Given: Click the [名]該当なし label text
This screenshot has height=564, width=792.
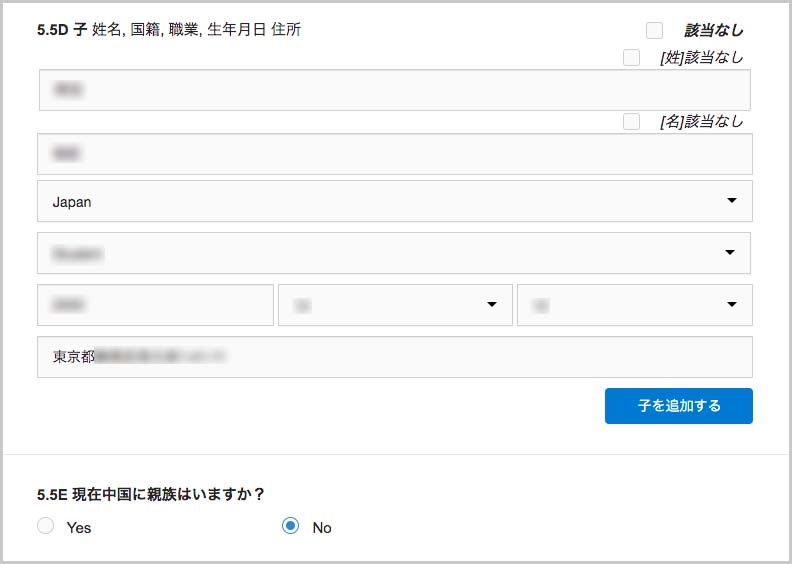Looking at the screenshot, I should coord(702,122).
